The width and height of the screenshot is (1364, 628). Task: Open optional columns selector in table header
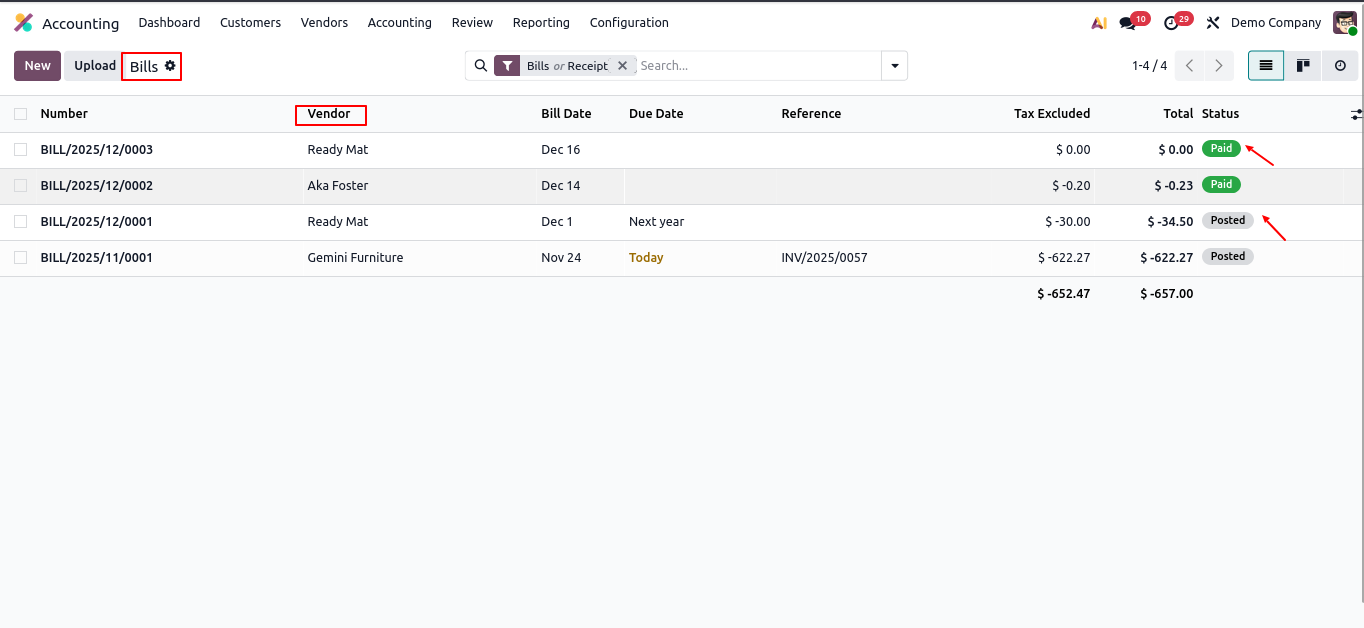[x=1355, y=115]
